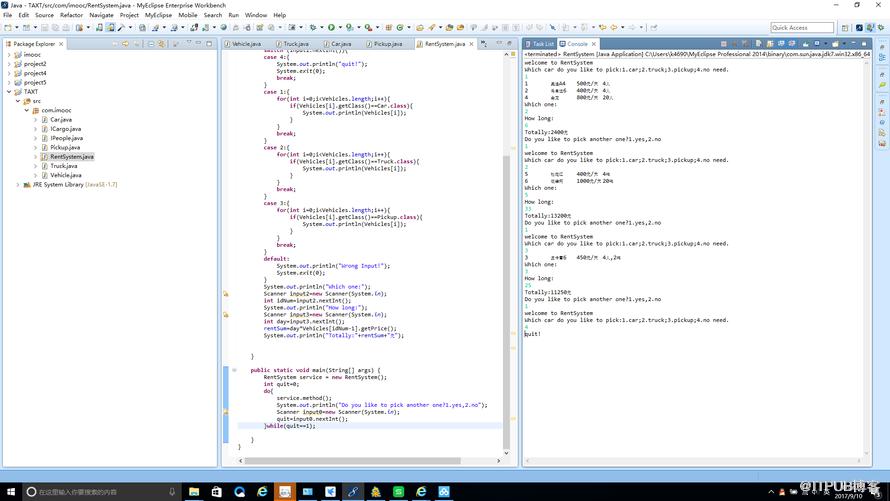This screenshot has width=890, height=501.
Task: Click the New file toolbar icon
Action: tap(8, 27)
